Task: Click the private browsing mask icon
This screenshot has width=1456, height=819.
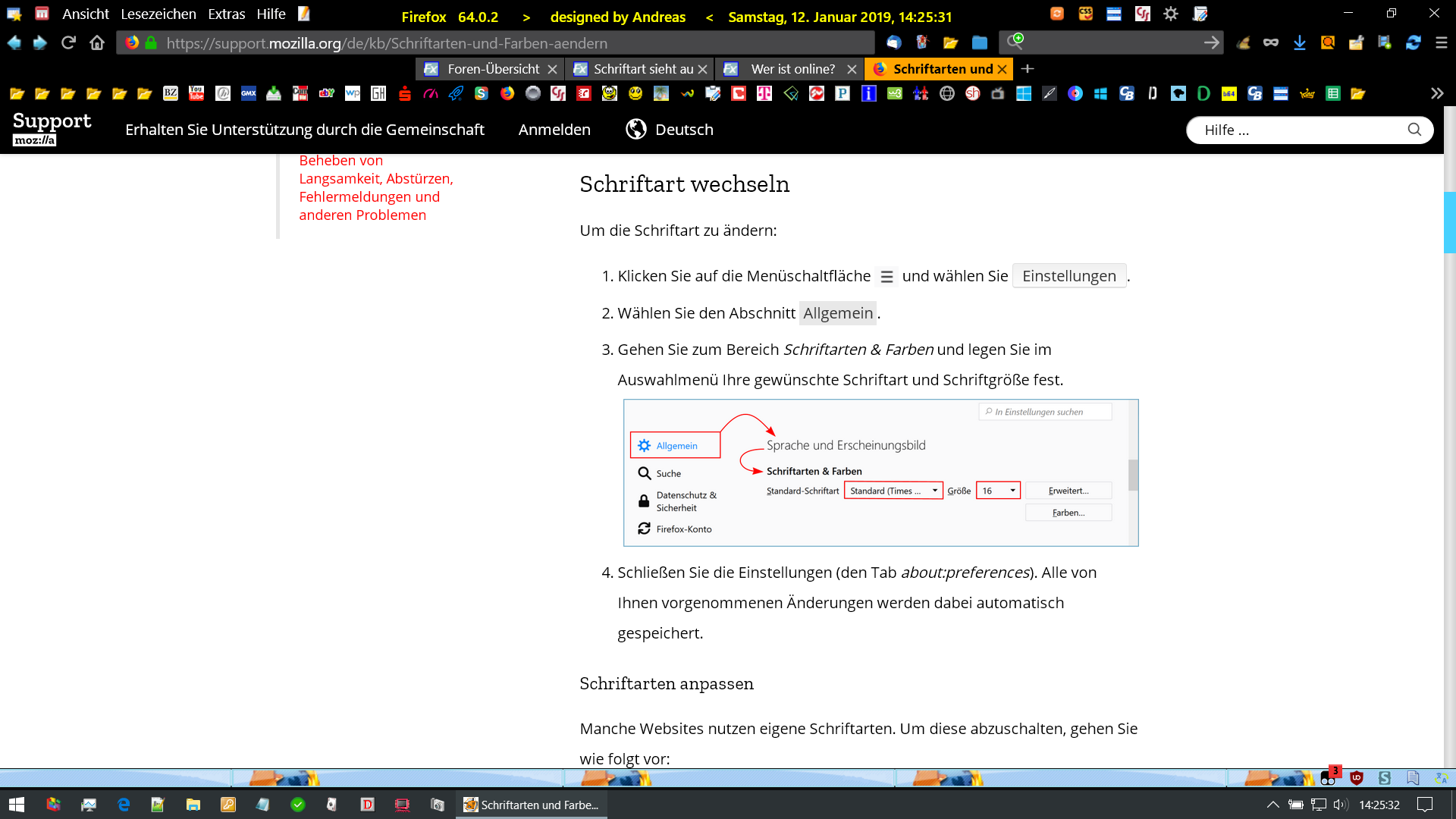Action: (x=1271, y=43)
